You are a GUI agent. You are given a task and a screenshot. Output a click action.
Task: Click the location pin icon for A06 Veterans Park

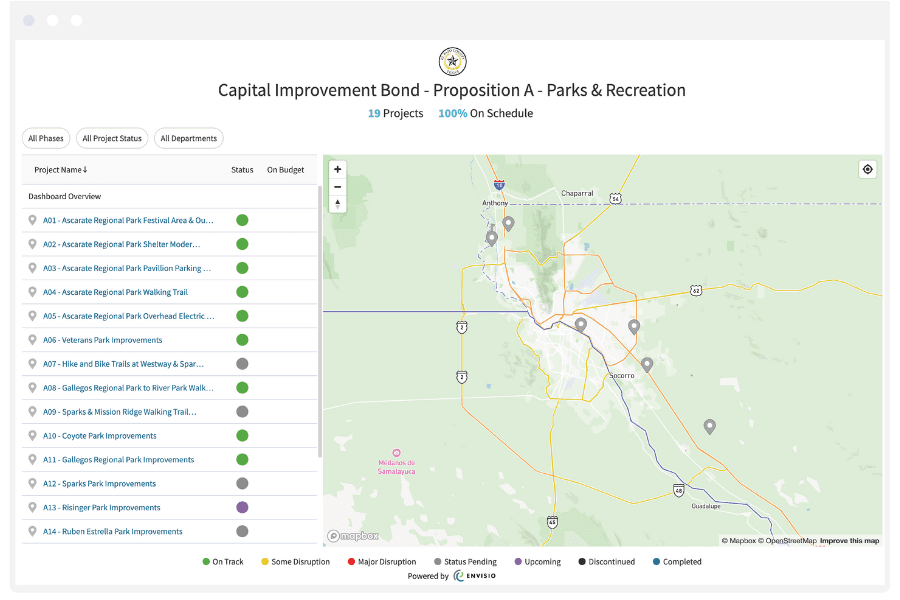[x=31, y=339]
